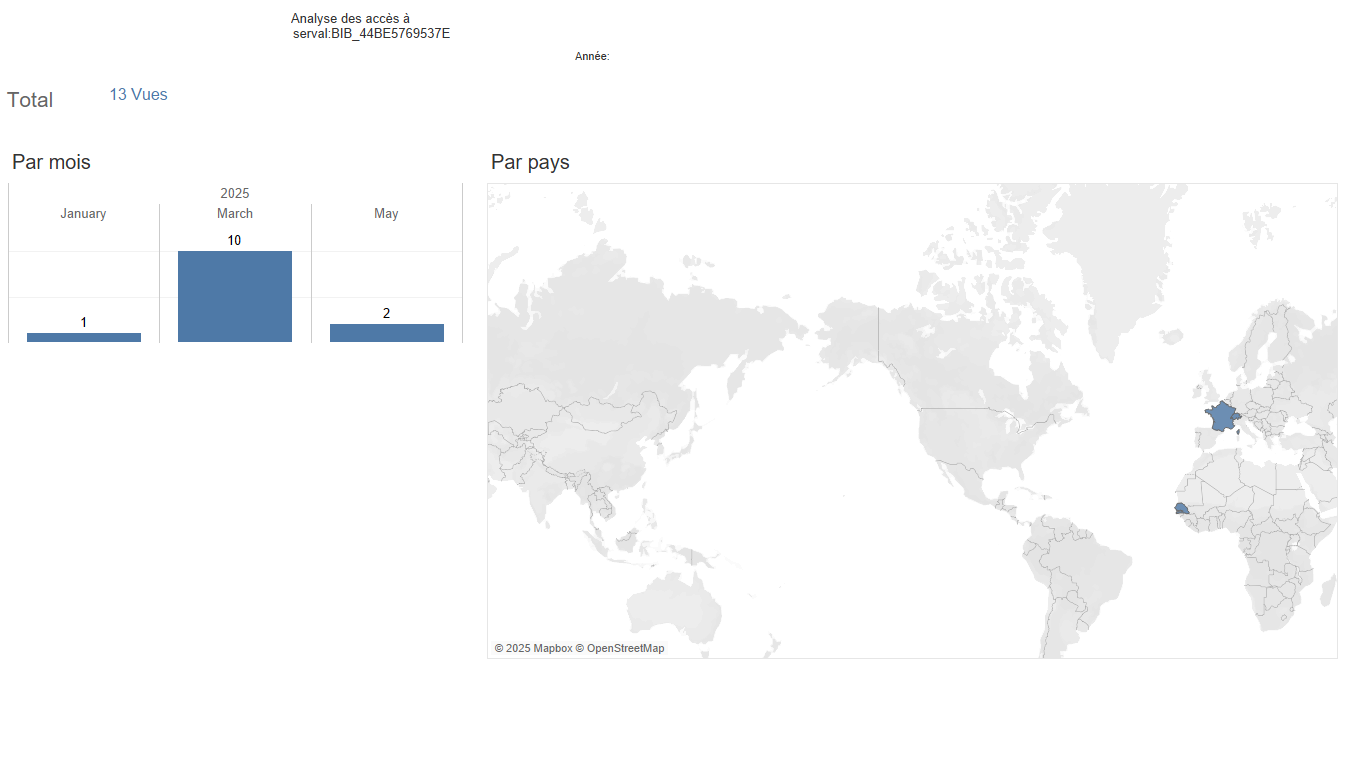Click the 'Année:' filter label
Image resolution: width=1366 pixels, height=768 pixels.
[592, 57]
